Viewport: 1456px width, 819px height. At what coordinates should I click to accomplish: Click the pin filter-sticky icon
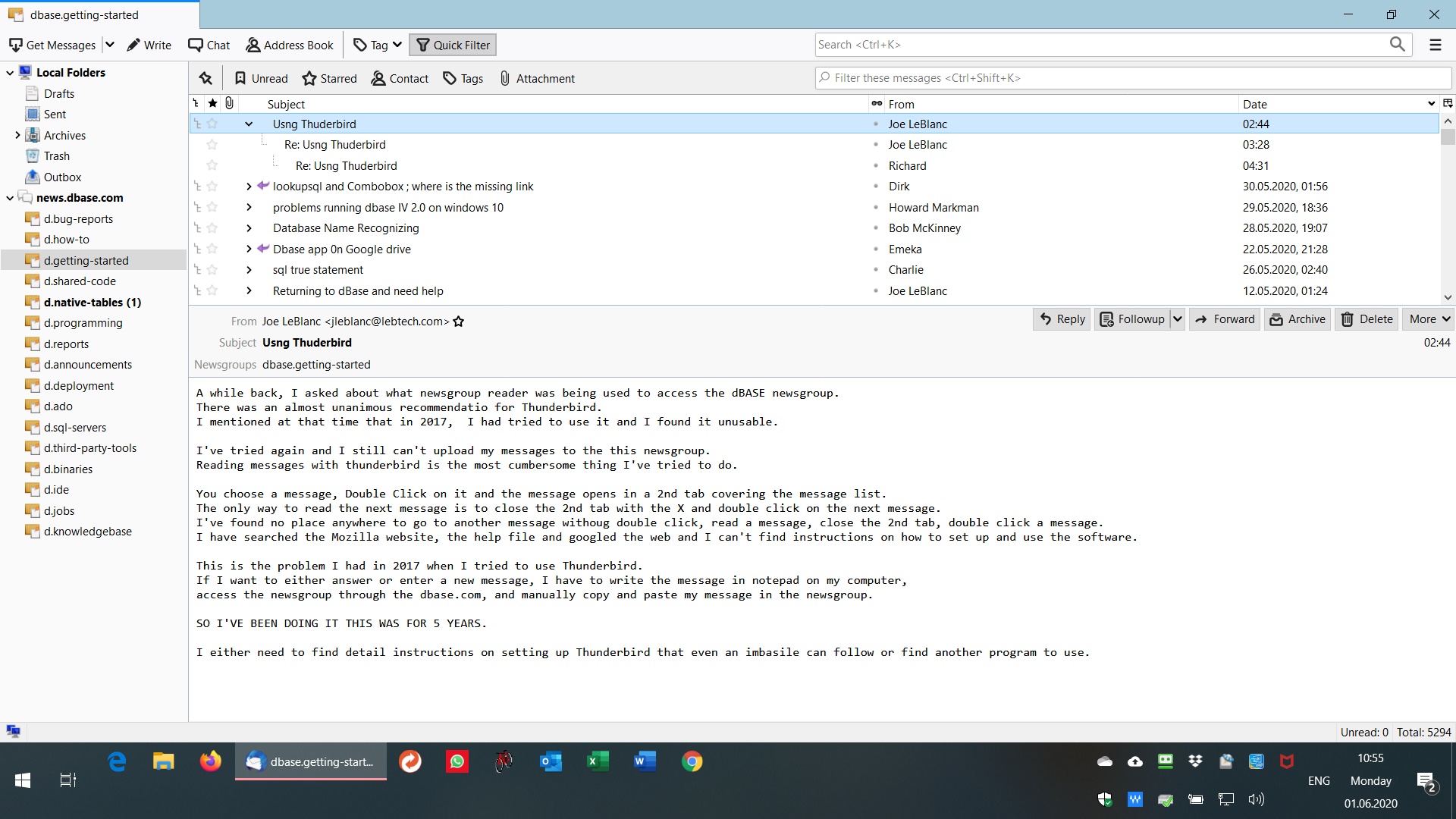pyautogui.click(x=206, y=78)
